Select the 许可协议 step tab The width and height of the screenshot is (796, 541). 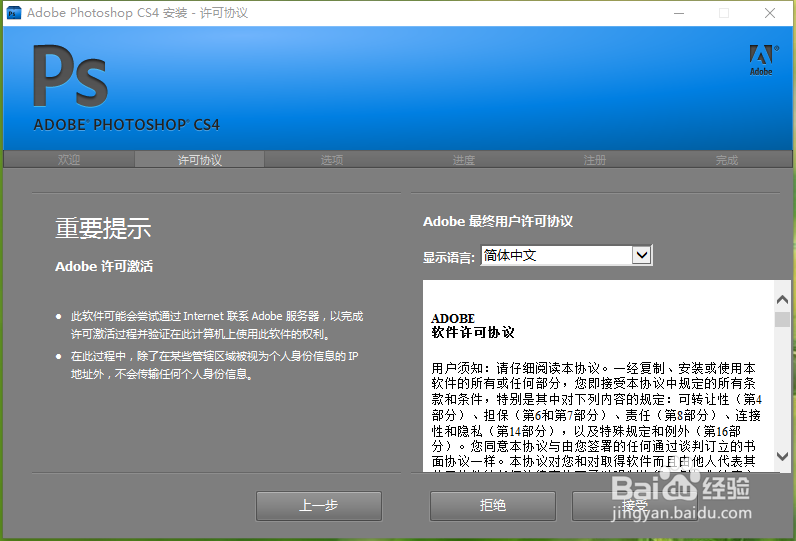pos(200,160)
